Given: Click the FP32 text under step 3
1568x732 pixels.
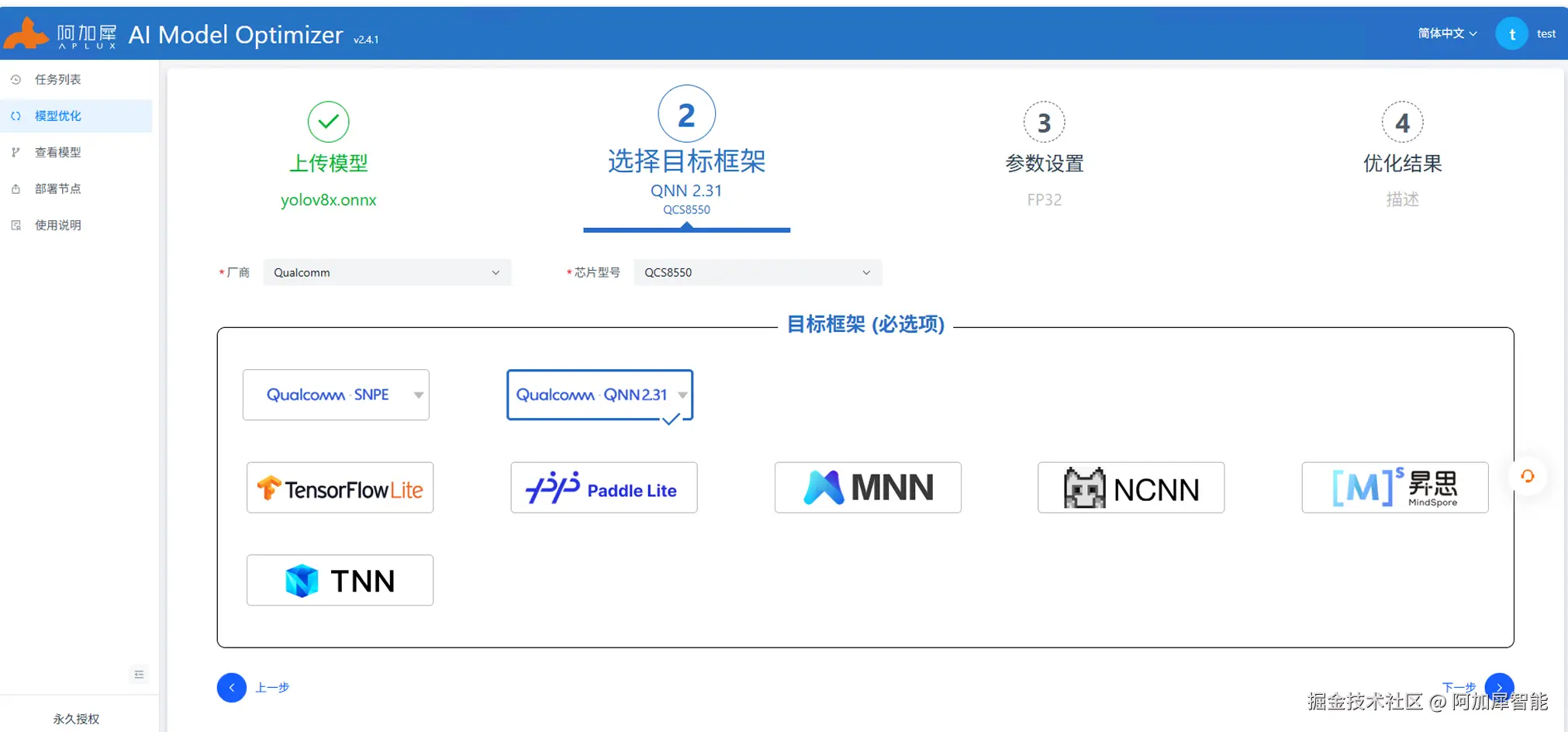Looking at the screenshot, I should pyautogui.click(x=1045, y=199).
